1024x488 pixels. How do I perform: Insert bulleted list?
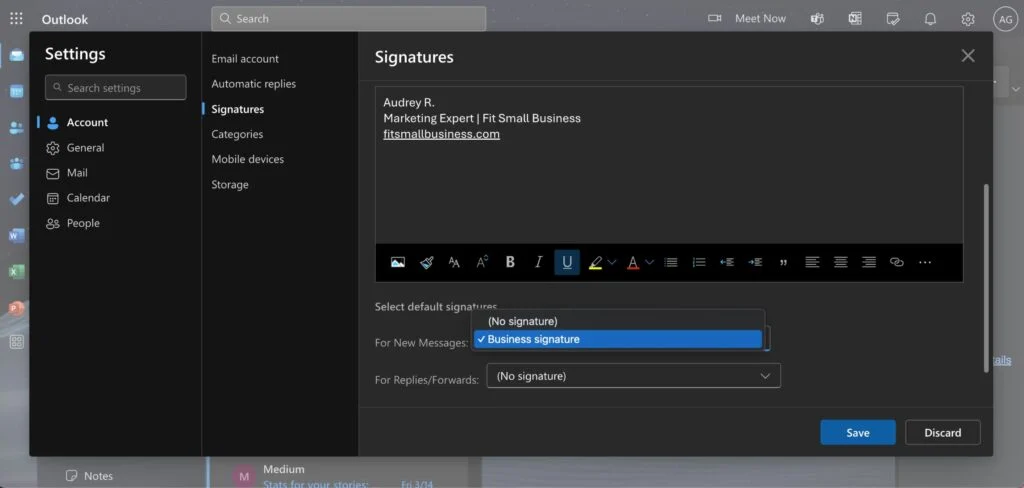671,262
